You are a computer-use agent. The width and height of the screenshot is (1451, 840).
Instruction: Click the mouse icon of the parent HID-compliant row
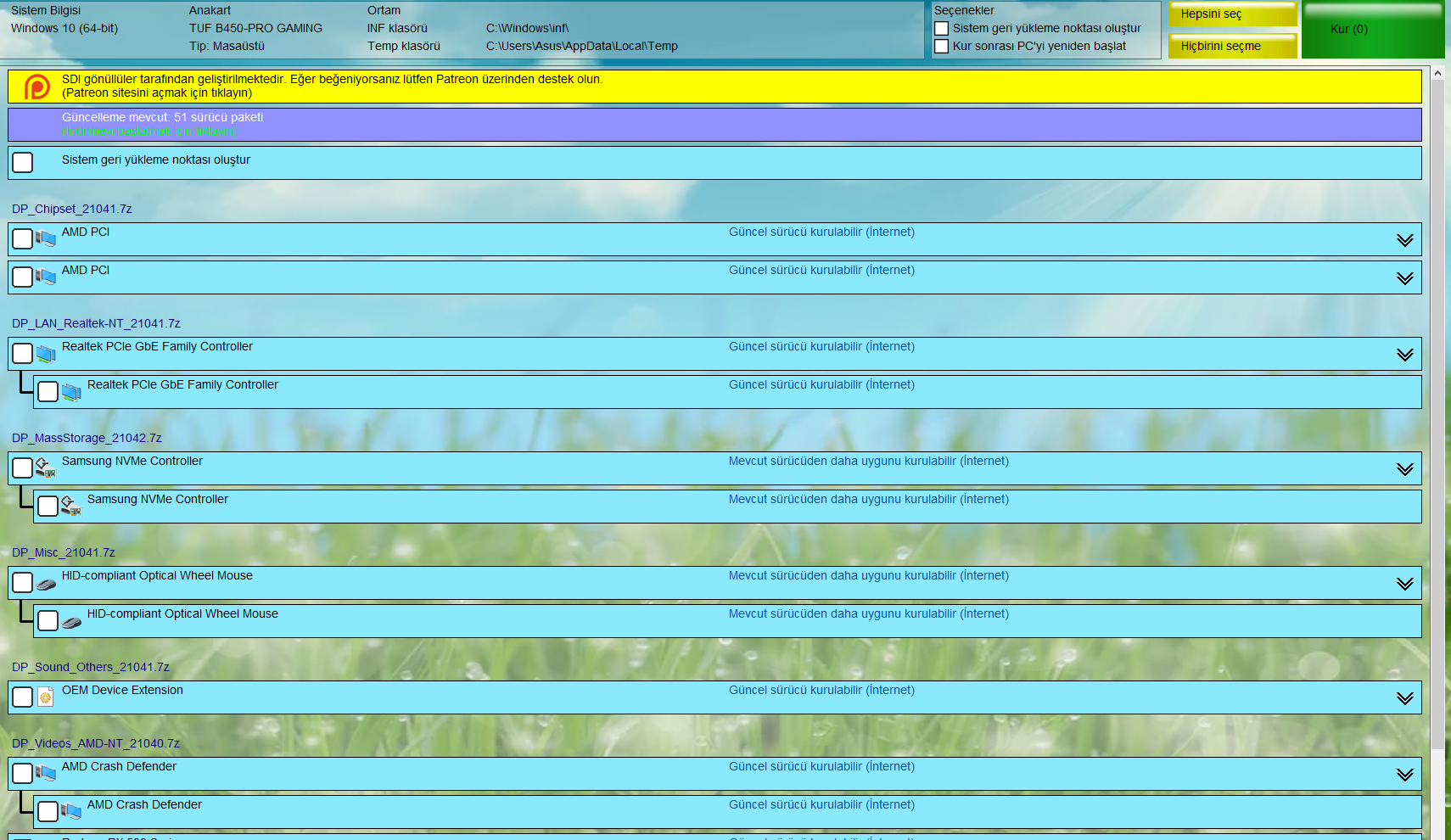click(x=46, y=584)
